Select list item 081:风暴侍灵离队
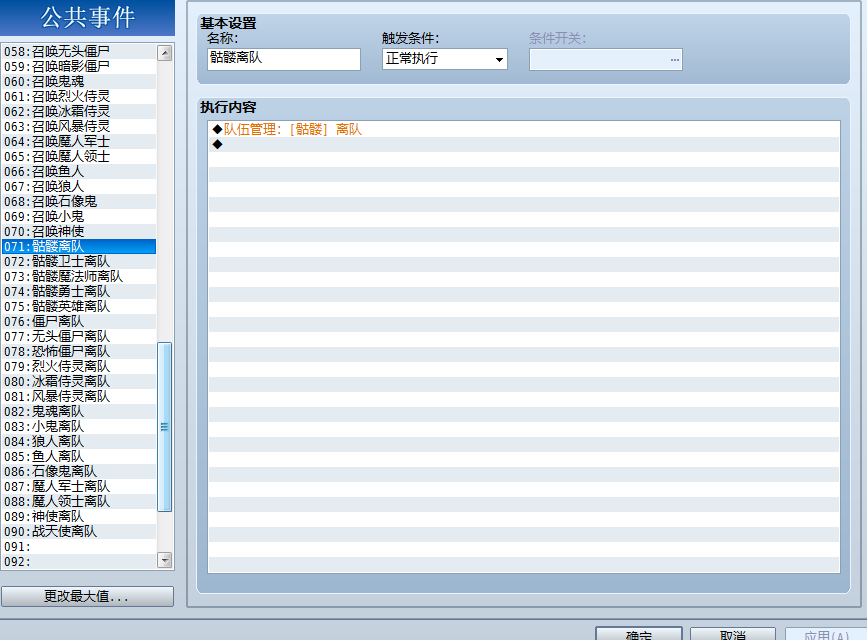Viewport: 867px width, 640px height. (79, 396)
